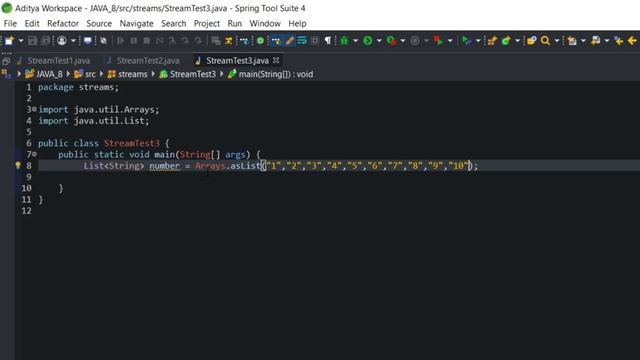Click the Last Edit Location arrow icon

tap(619, 40)
